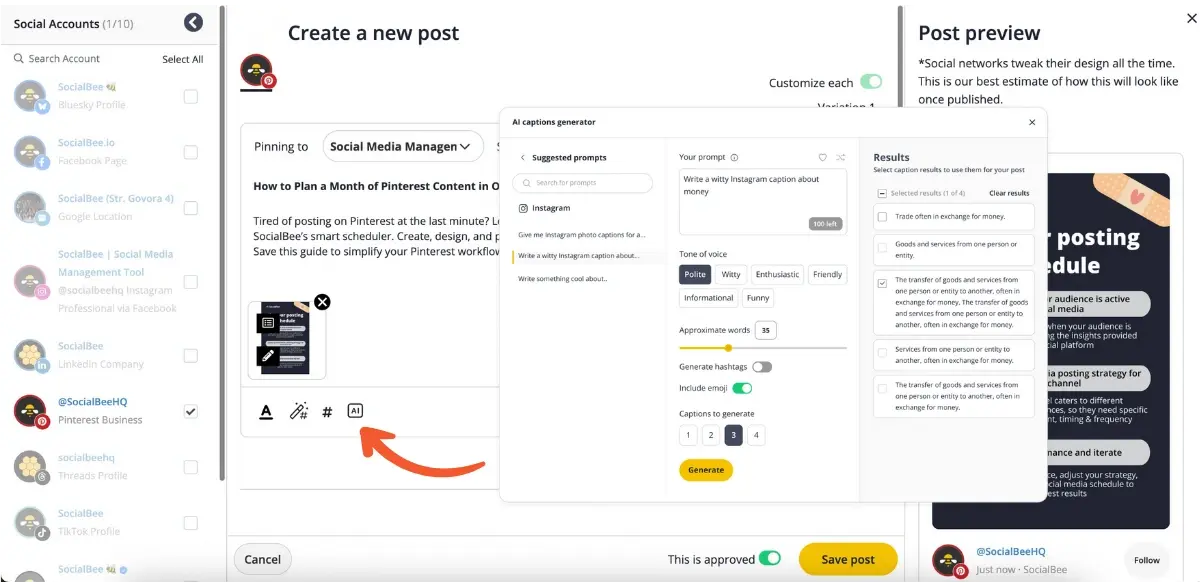Select the Witty tone of voice
This screenshot has height=587, width=1200.
(731, 274)
